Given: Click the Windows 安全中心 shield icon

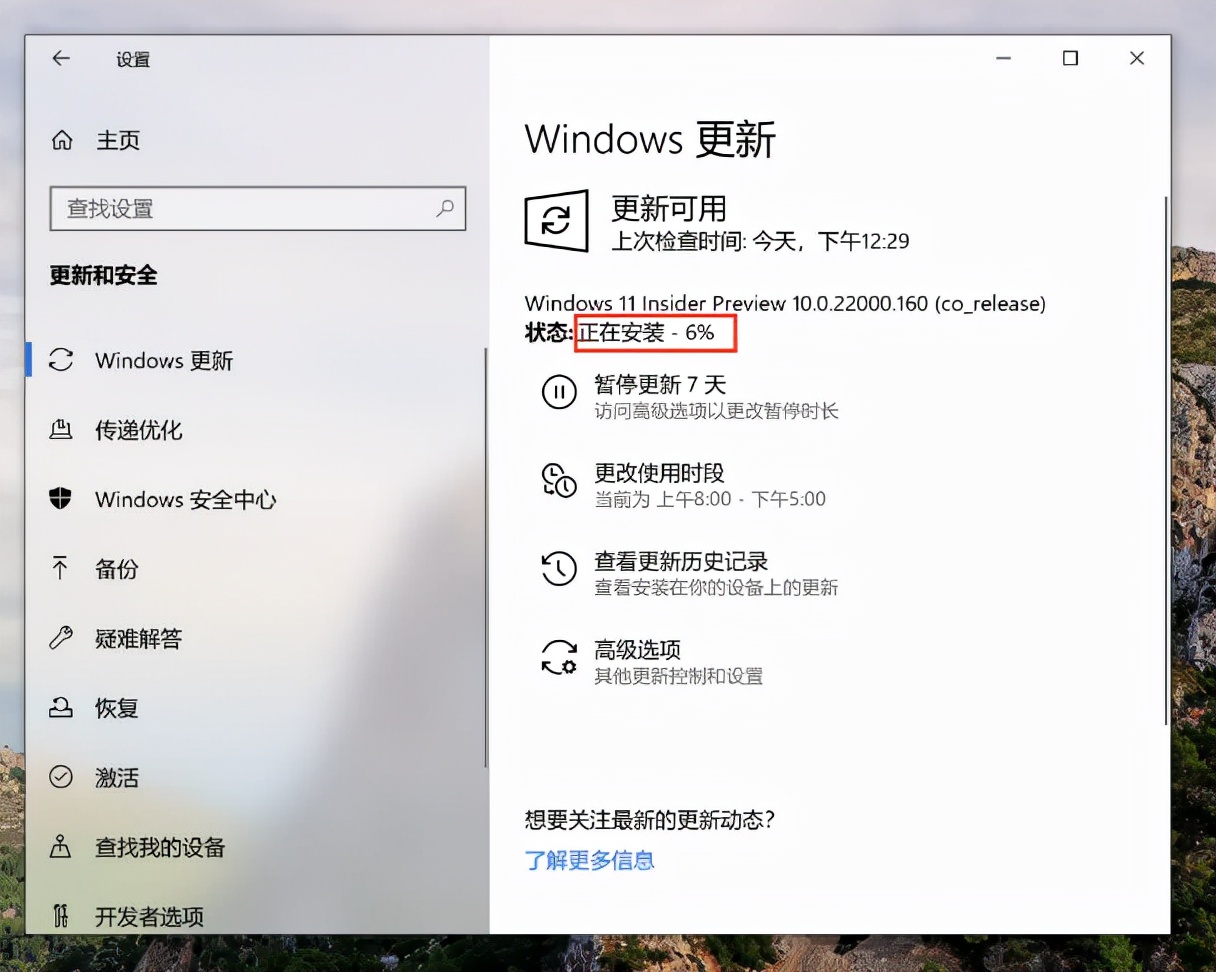Looking at the screenshot, I should click(x=62, y=499).
